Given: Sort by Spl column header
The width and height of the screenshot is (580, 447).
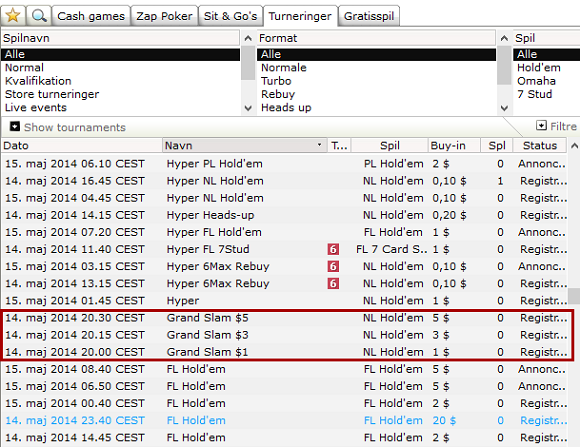Looking at the screenshot, I should (x=497, y=145).
